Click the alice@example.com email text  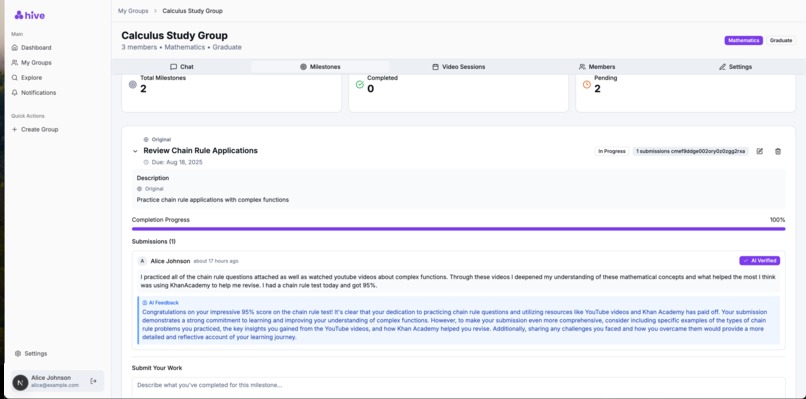click(x=55, y=385)
